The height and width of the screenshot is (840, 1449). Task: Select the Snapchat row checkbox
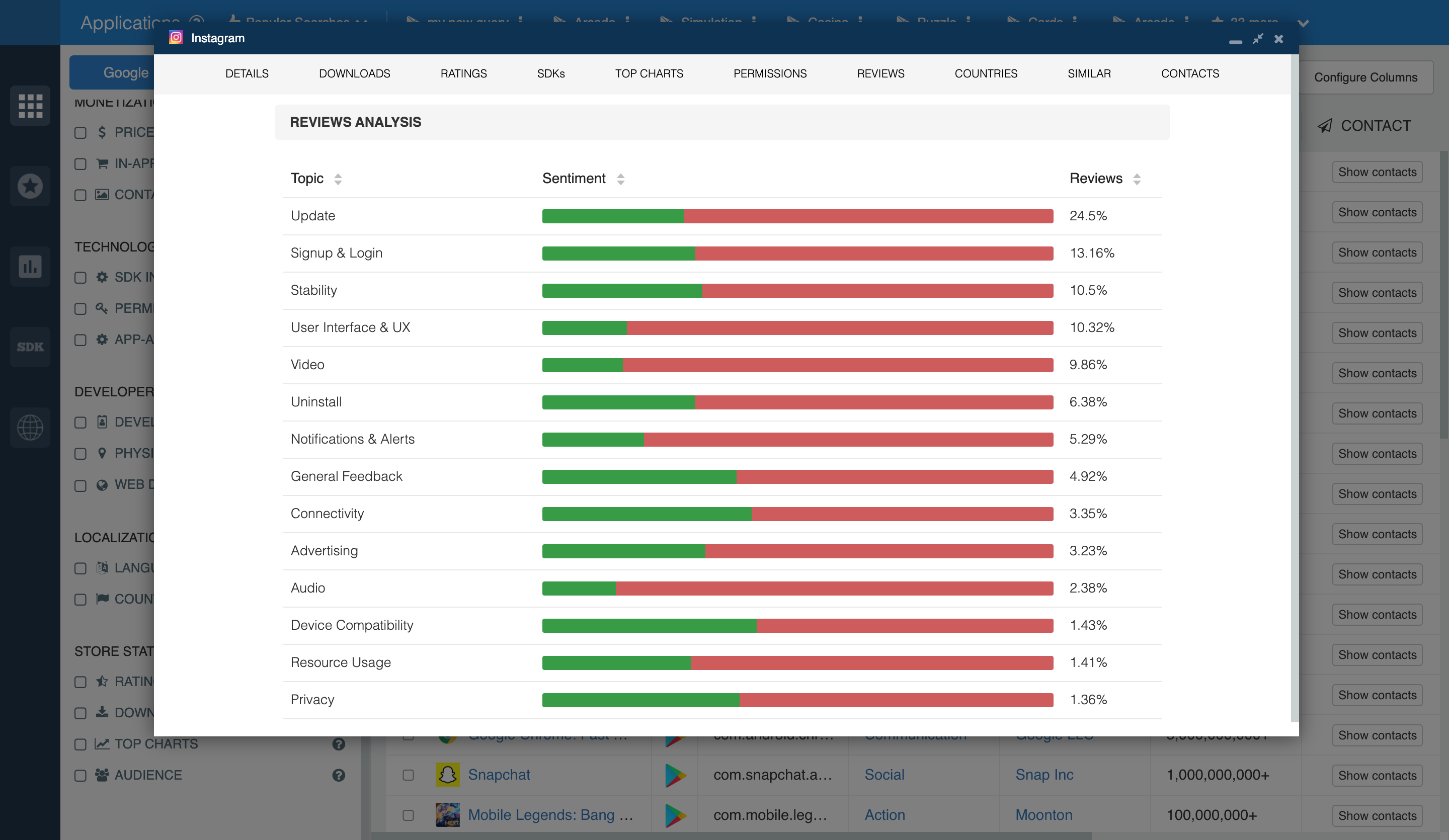408,775
